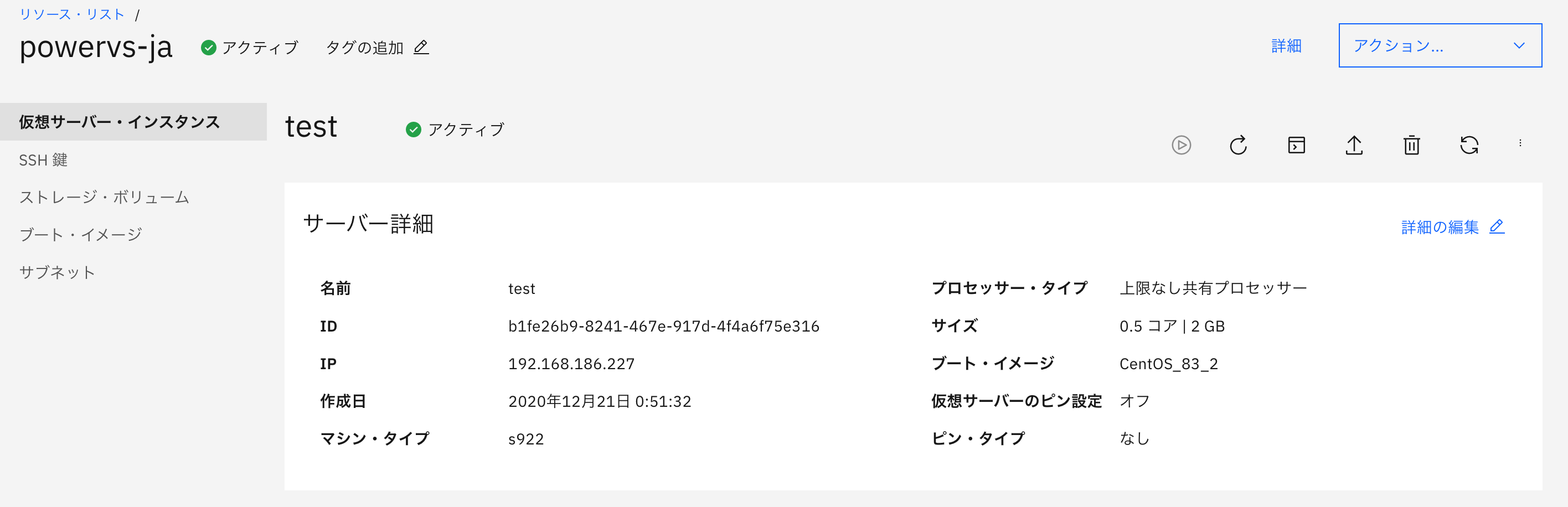
Task: Refresh instance state with the sync icon
Action: click(x=1469, y=145)
